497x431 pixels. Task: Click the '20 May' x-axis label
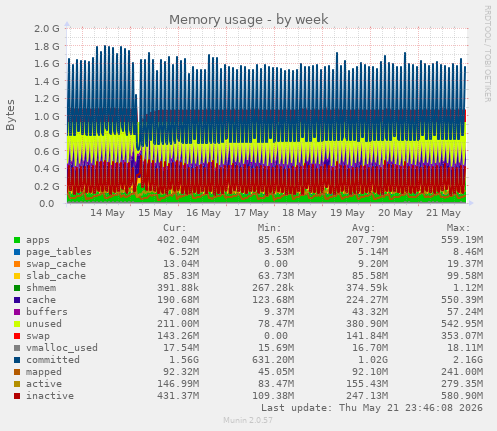[395, 213]
